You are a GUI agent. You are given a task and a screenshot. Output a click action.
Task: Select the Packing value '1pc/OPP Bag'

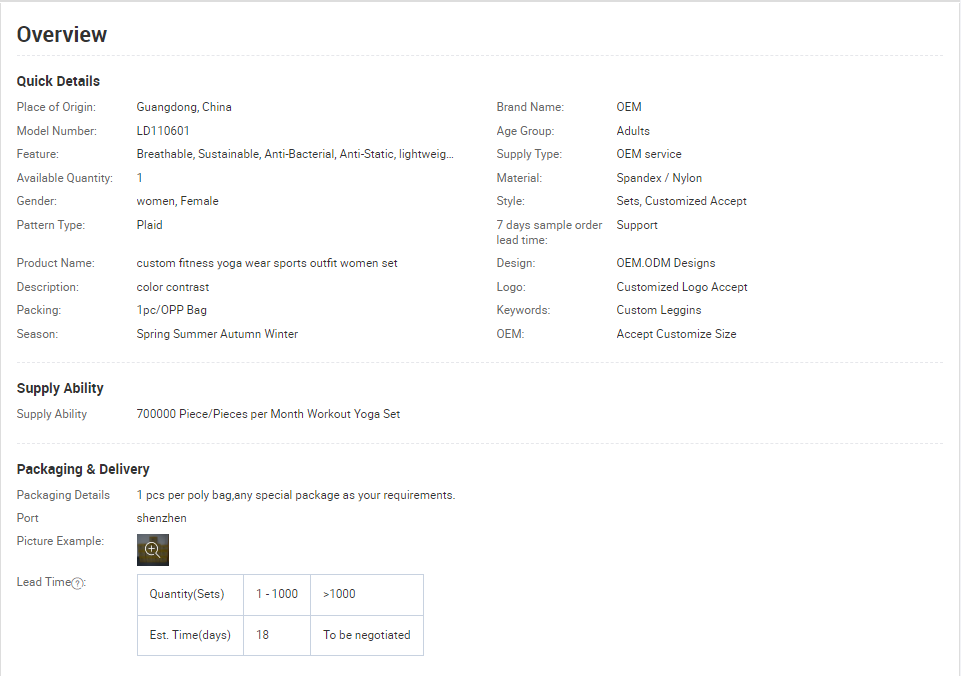[172, 310]
